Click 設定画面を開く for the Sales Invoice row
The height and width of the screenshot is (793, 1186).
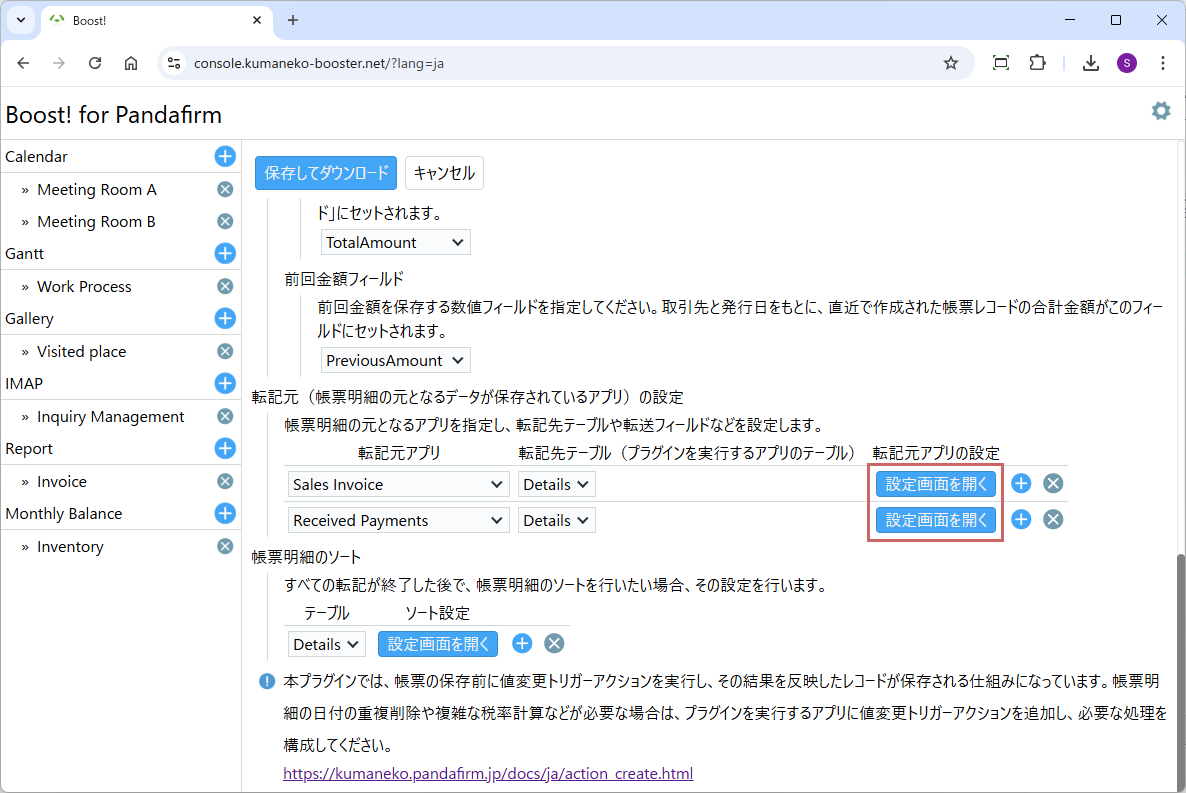point(936,484)
